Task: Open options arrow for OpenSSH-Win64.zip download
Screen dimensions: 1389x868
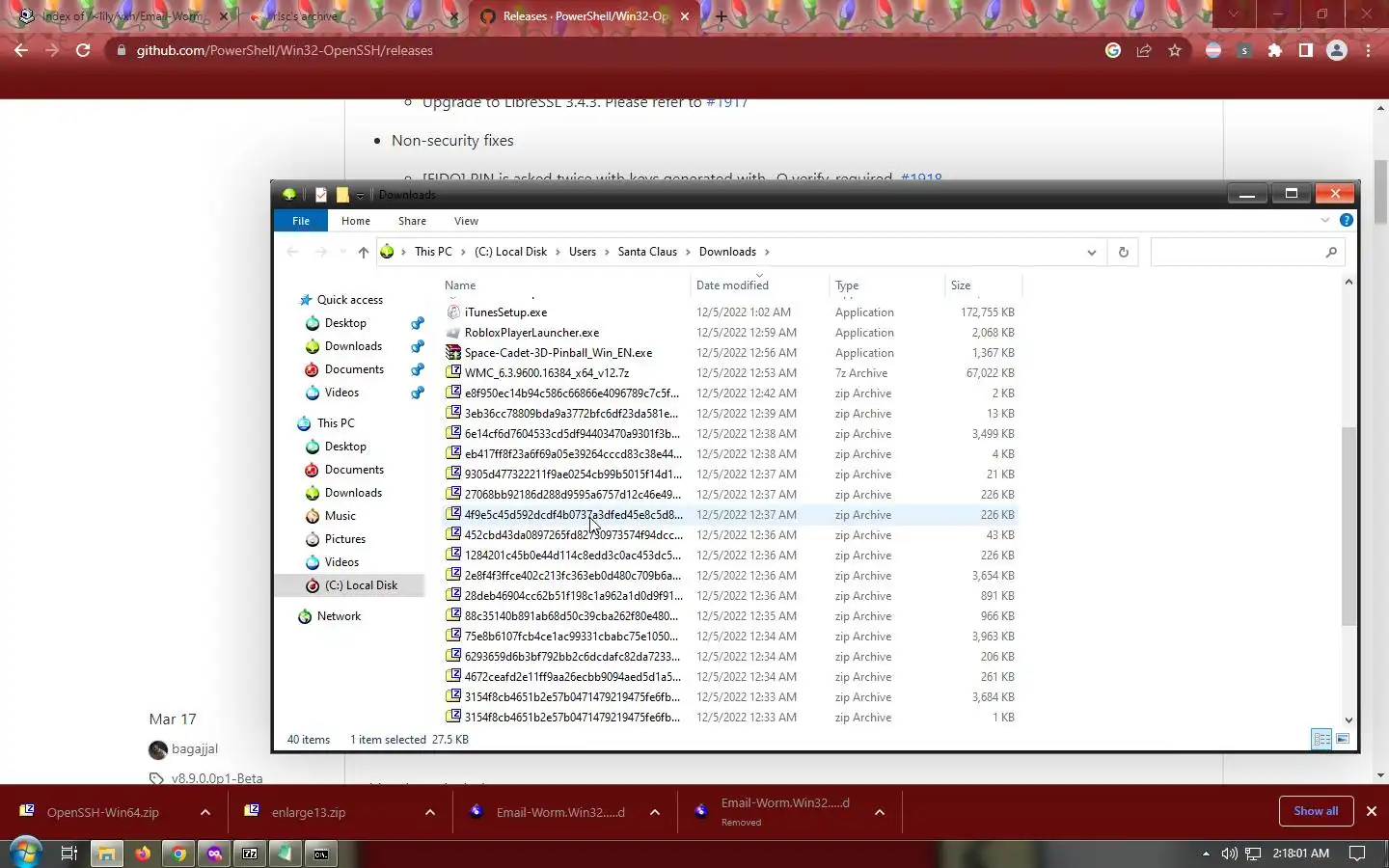Action: point(205,812)
